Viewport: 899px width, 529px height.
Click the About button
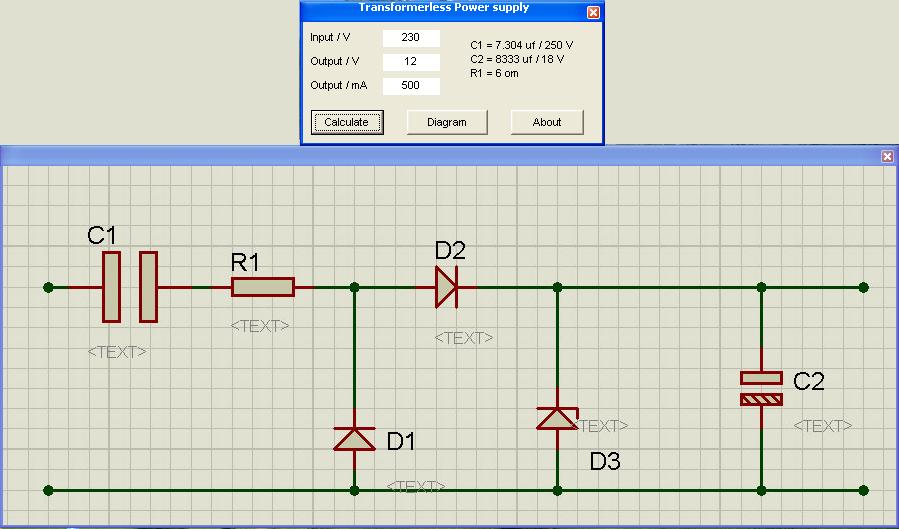pos(546,122)
